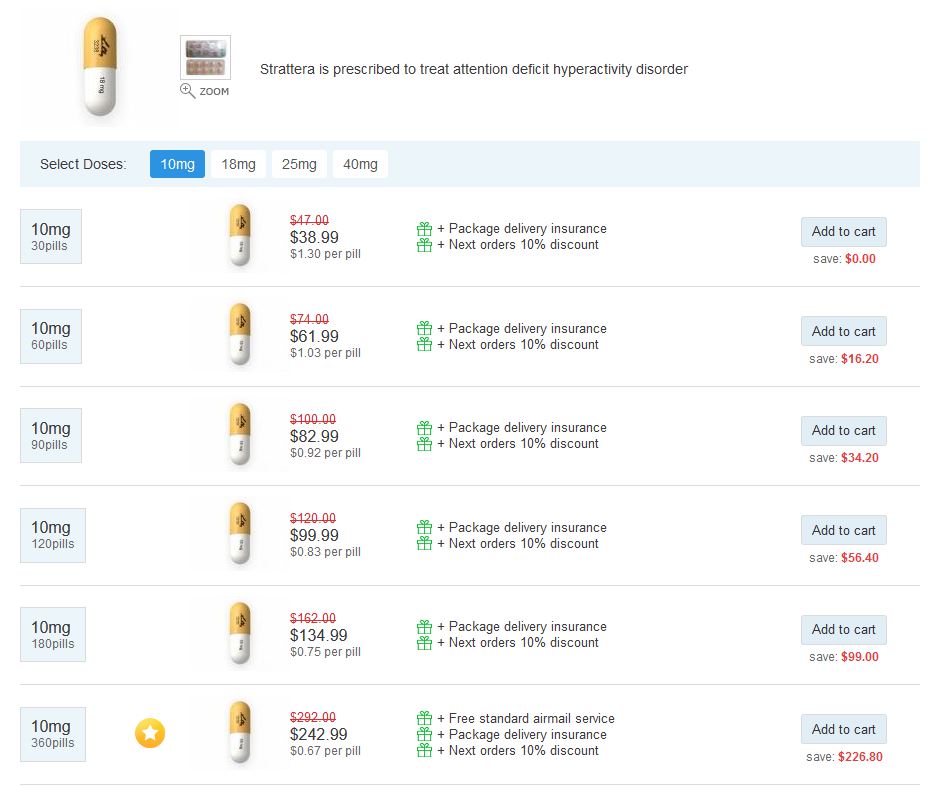Click the $242.99 price
Screen dimensions: 935x802
click(x=318, y=735)
